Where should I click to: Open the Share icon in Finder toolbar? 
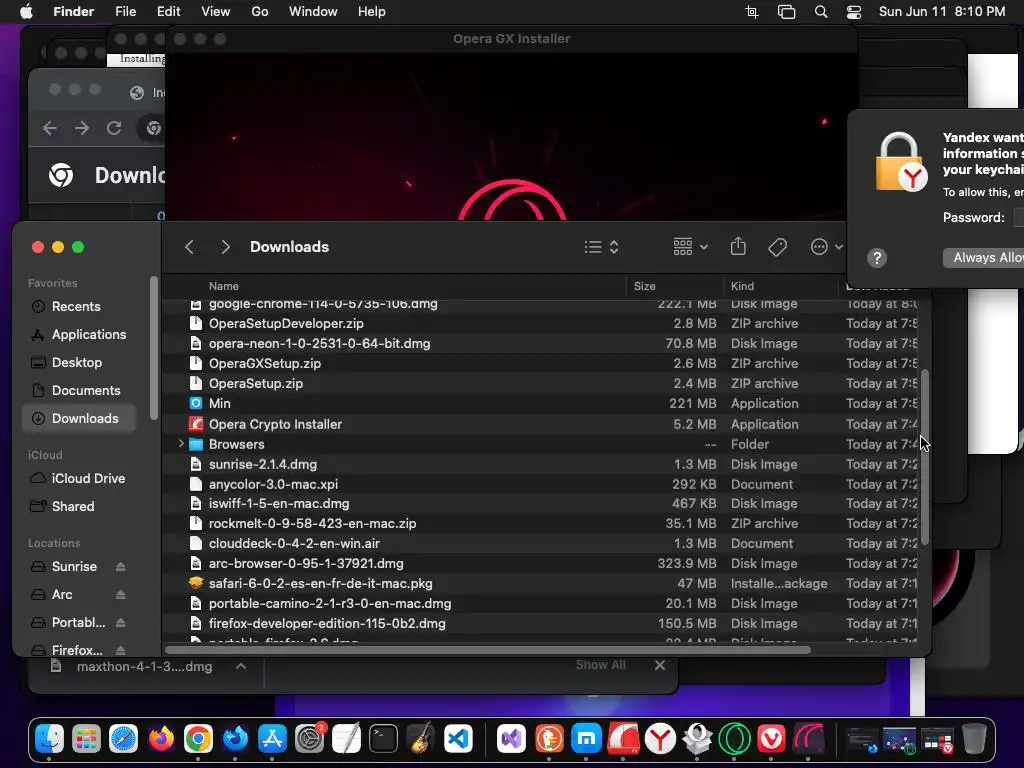[x=738, y=246]
